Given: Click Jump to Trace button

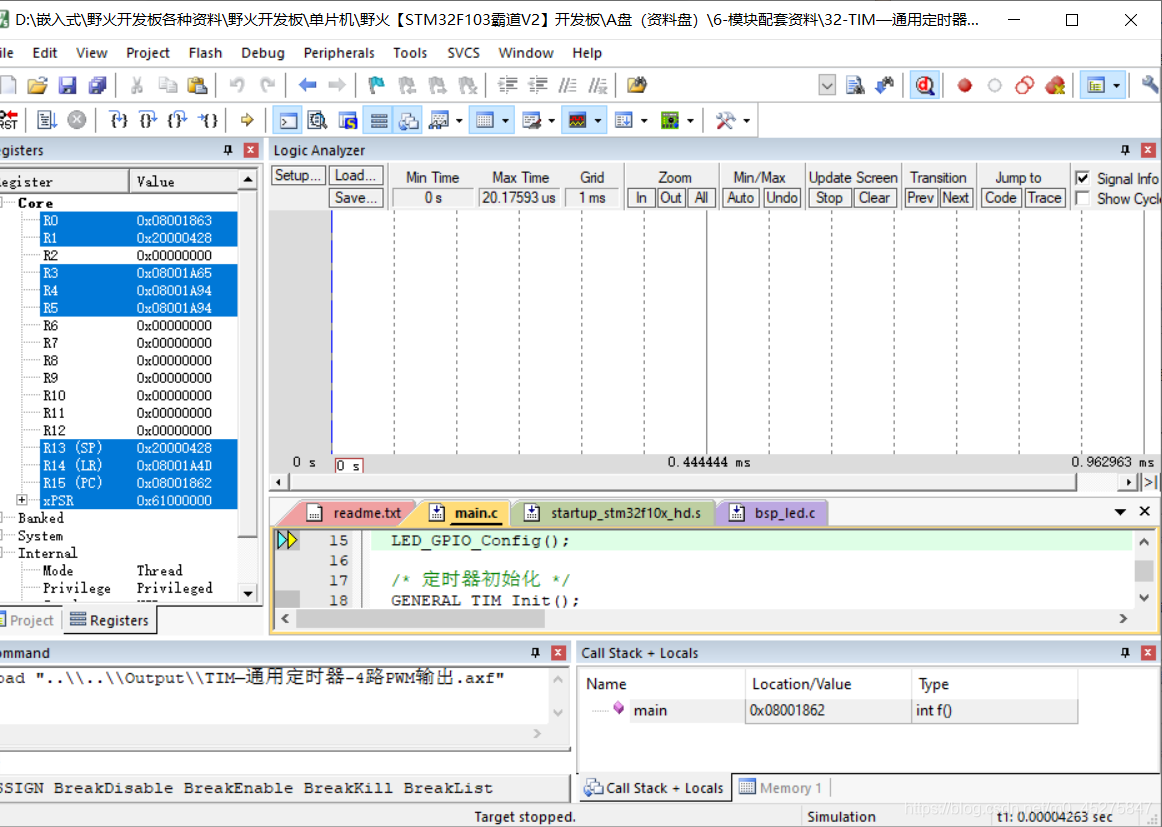Looking at the screenshot, I should click(x=1045, y=198).
